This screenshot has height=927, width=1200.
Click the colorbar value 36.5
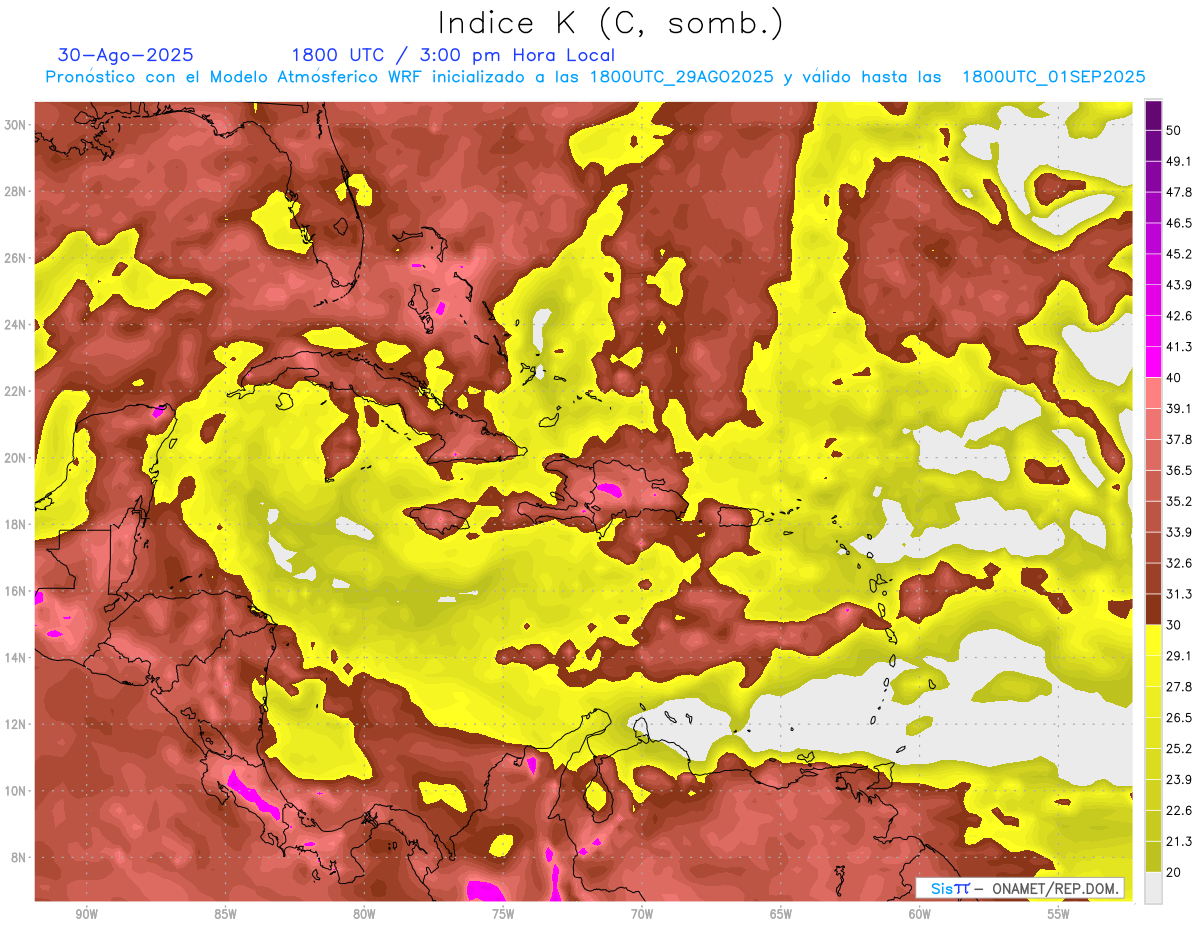click(1179, 470)
